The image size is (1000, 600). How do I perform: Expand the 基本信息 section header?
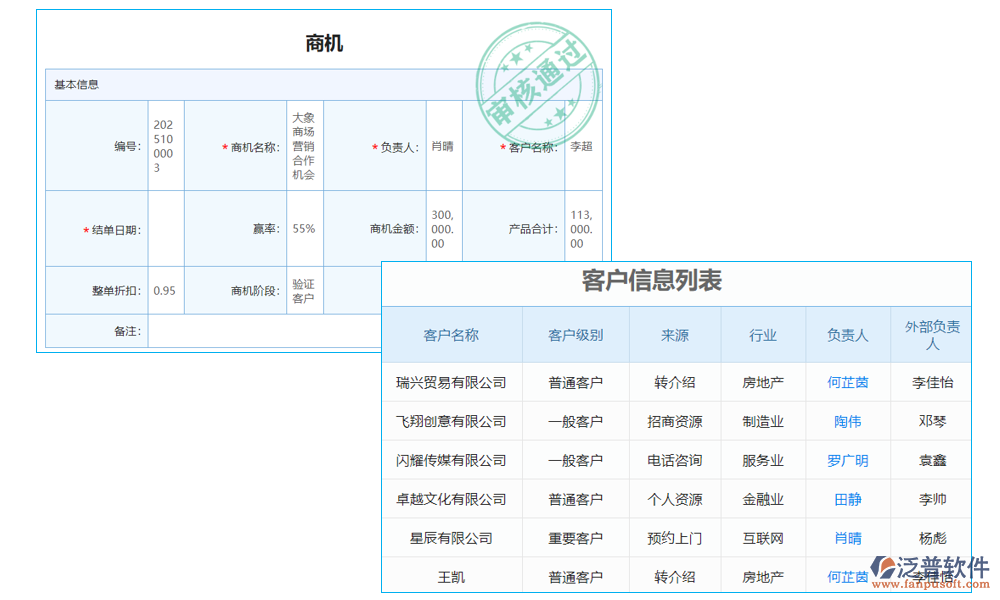[x=75, y=84]
